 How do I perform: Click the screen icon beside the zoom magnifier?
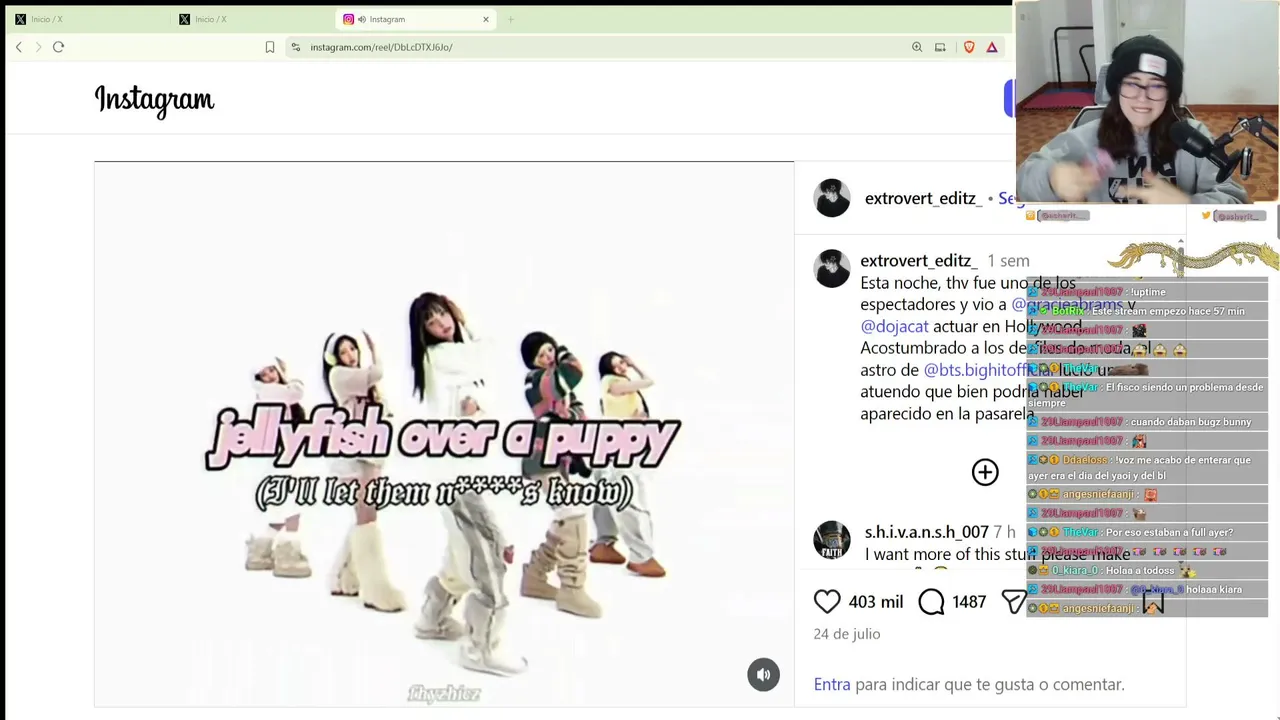[940, 47]
